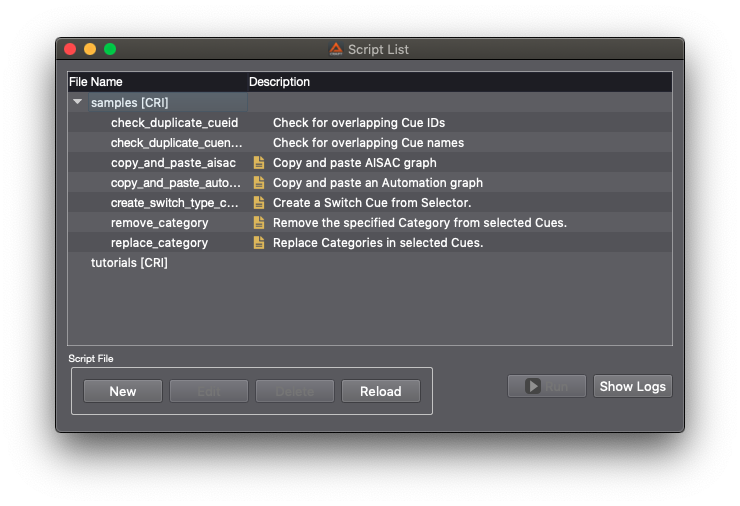
Task: Click the document icon beside remove_category
Action: pyautogui.click(x=259, y=223)
